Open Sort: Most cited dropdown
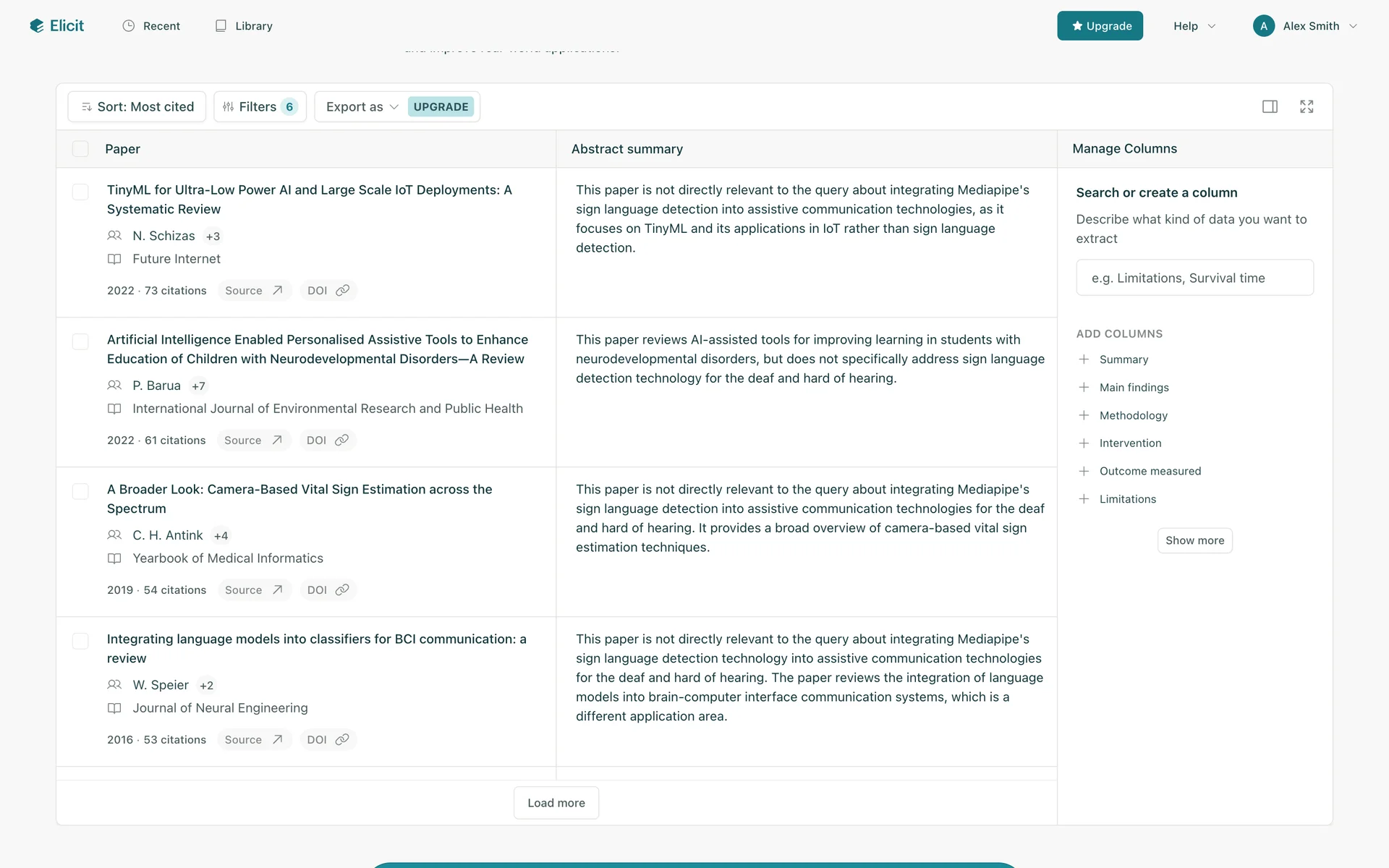This screenshot has width=1389, height=868. pos(137,107)
